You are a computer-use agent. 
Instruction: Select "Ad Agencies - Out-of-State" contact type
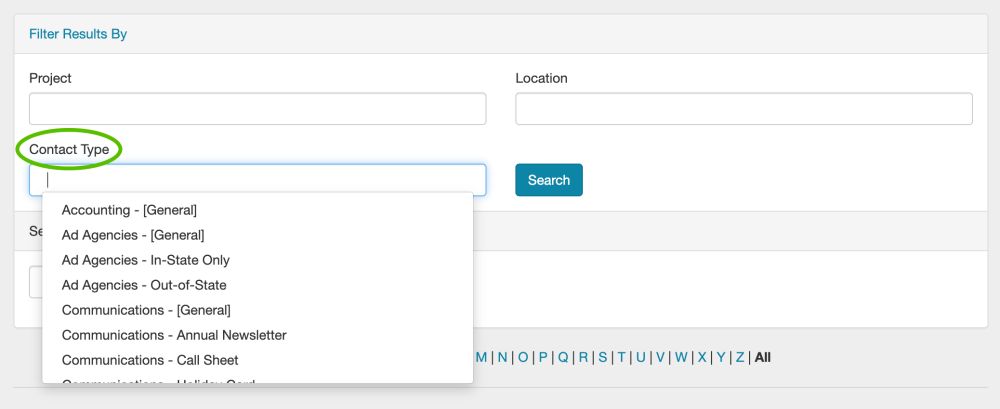click(144, 285)
